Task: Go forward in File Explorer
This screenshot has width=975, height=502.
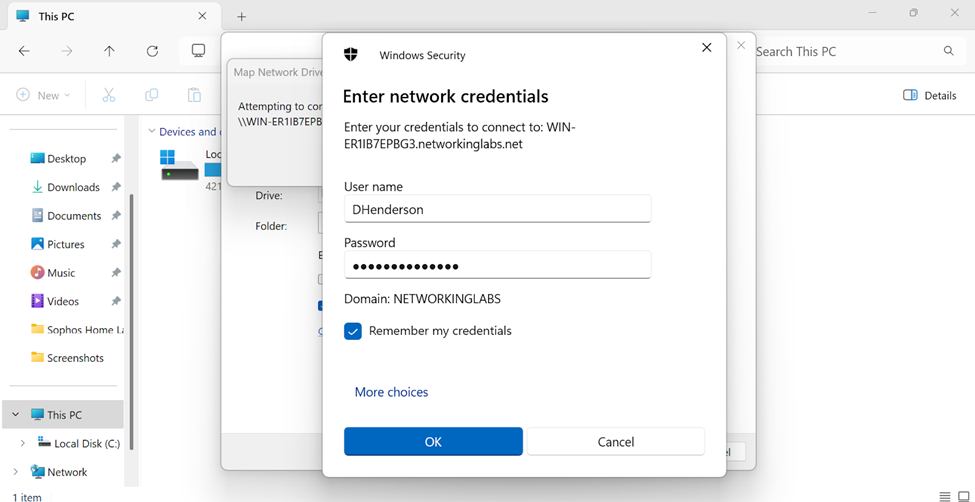Action: [67, 51]
